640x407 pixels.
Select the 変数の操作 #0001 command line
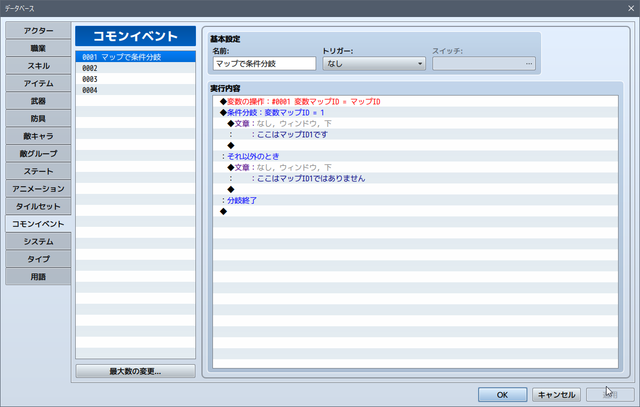pos(416,101)
